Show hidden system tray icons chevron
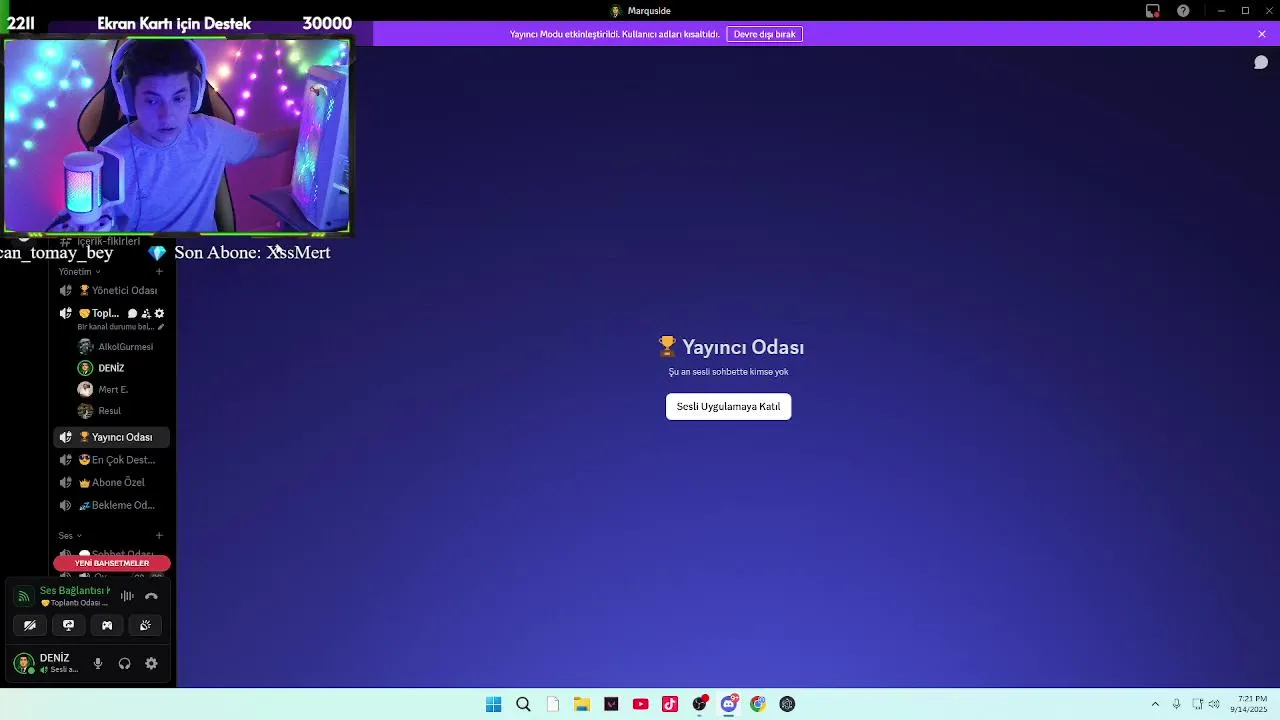1280x720 pixels. [1155, 704]
